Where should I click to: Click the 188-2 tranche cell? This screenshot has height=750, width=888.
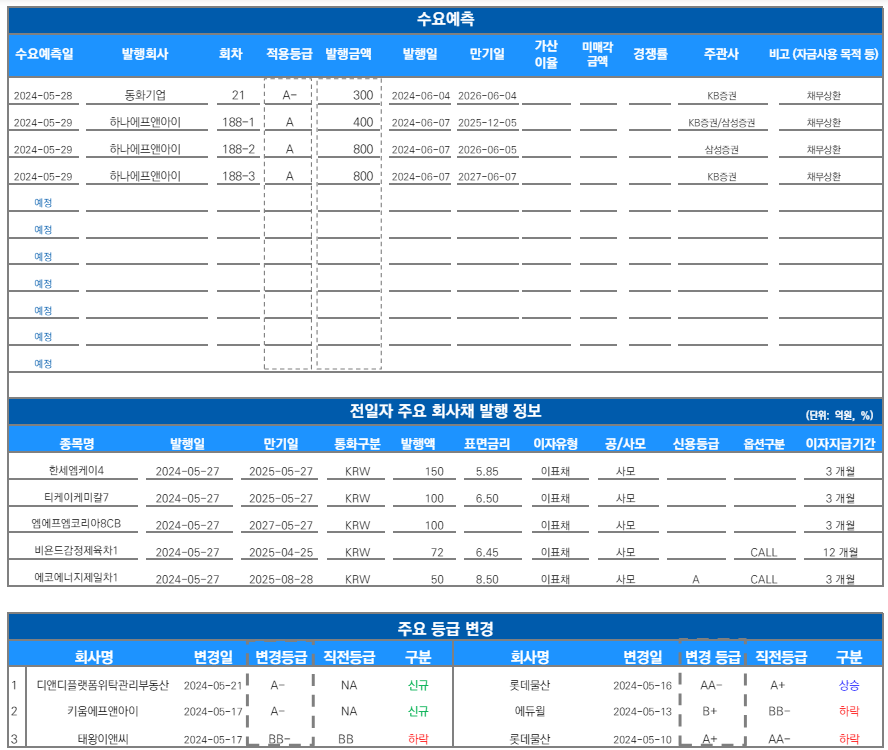pyautogui.click(x=238, y=149)
